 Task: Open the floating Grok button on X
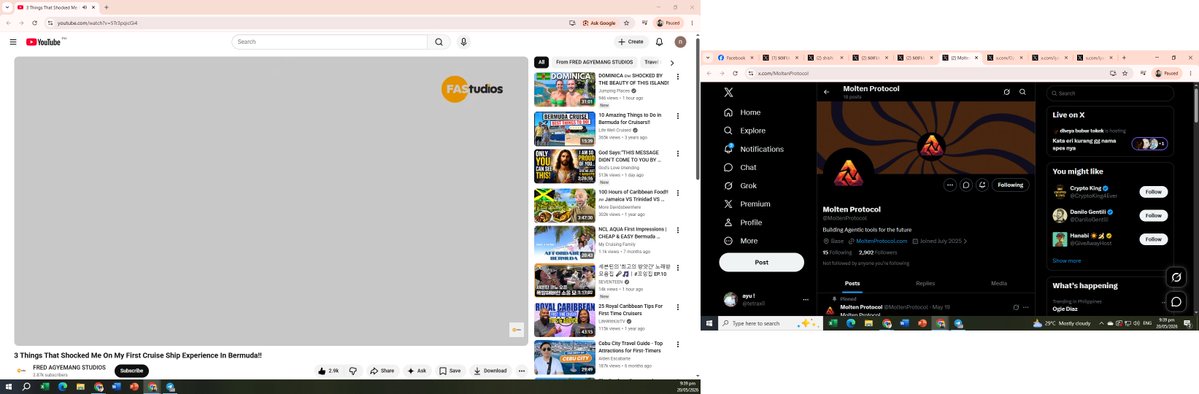pyautogui.click(x=1176, y=277)
